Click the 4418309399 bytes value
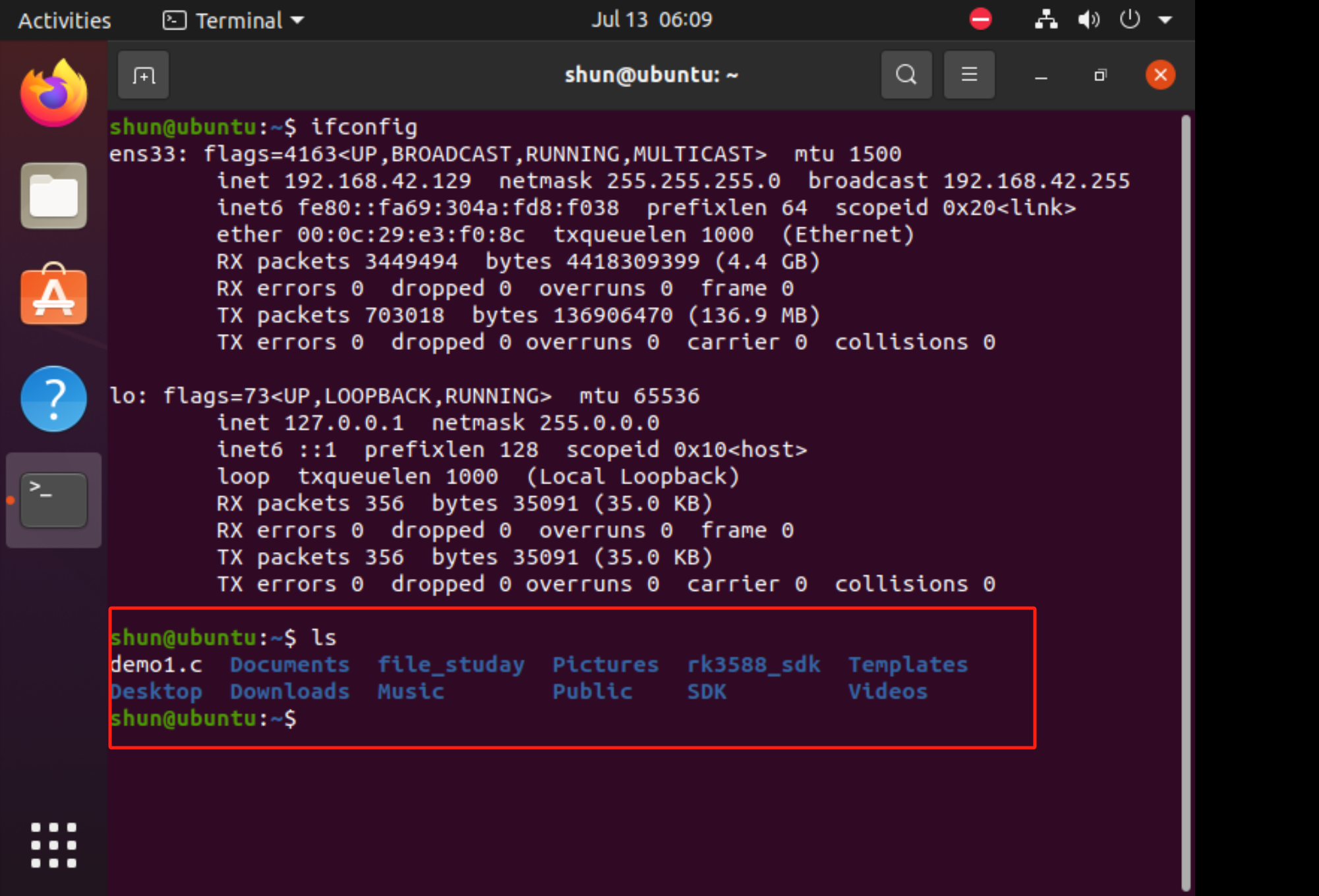1319x896 pixels. (633, 262)
